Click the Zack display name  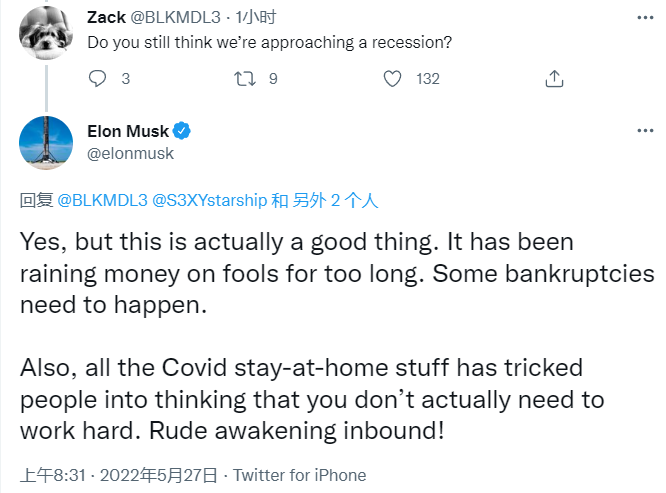(108, 19)
